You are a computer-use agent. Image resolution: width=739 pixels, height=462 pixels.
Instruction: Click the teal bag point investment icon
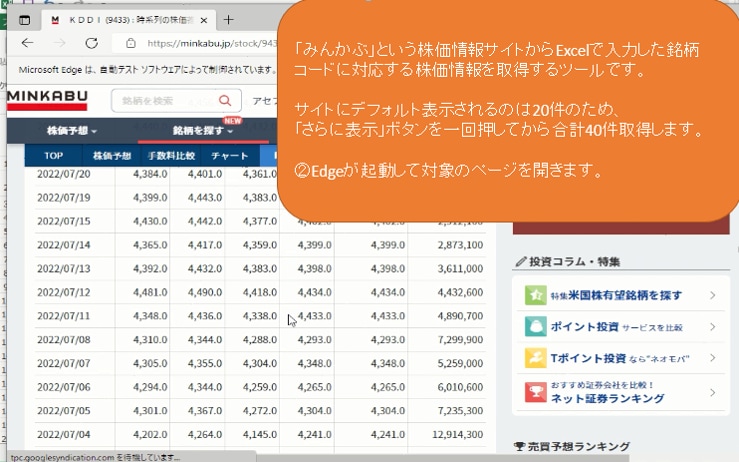click(535, 327)
